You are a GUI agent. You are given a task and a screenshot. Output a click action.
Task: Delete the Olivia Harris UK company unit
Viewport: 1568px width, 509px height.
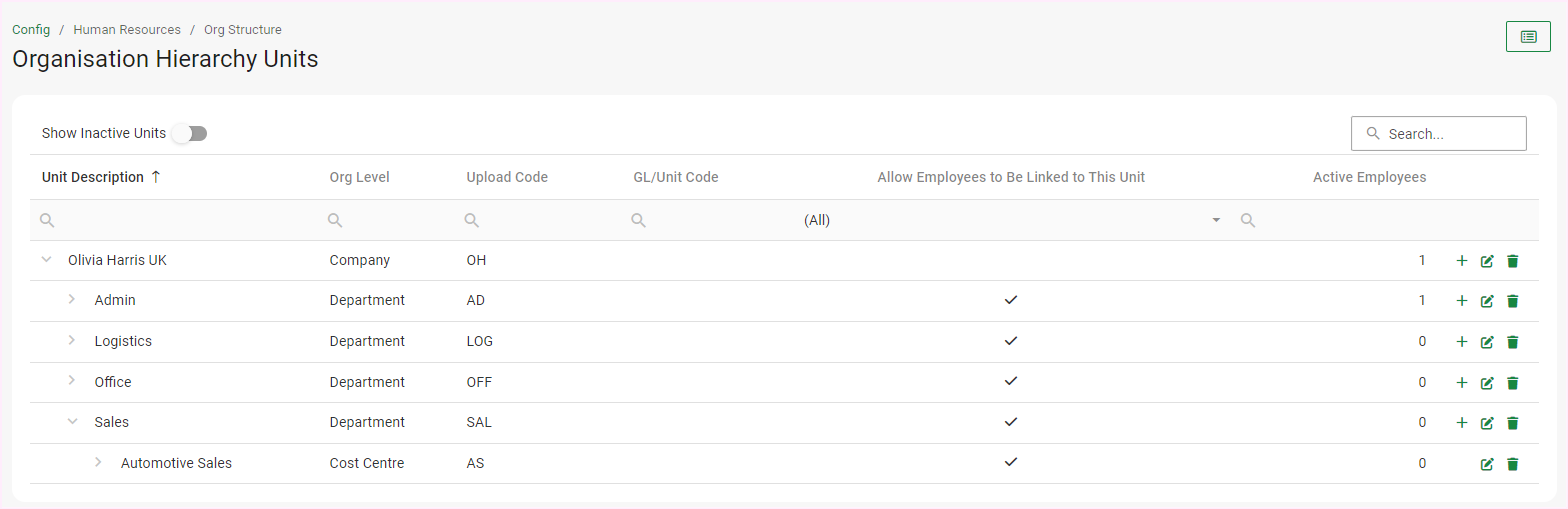coord(1512,261)
